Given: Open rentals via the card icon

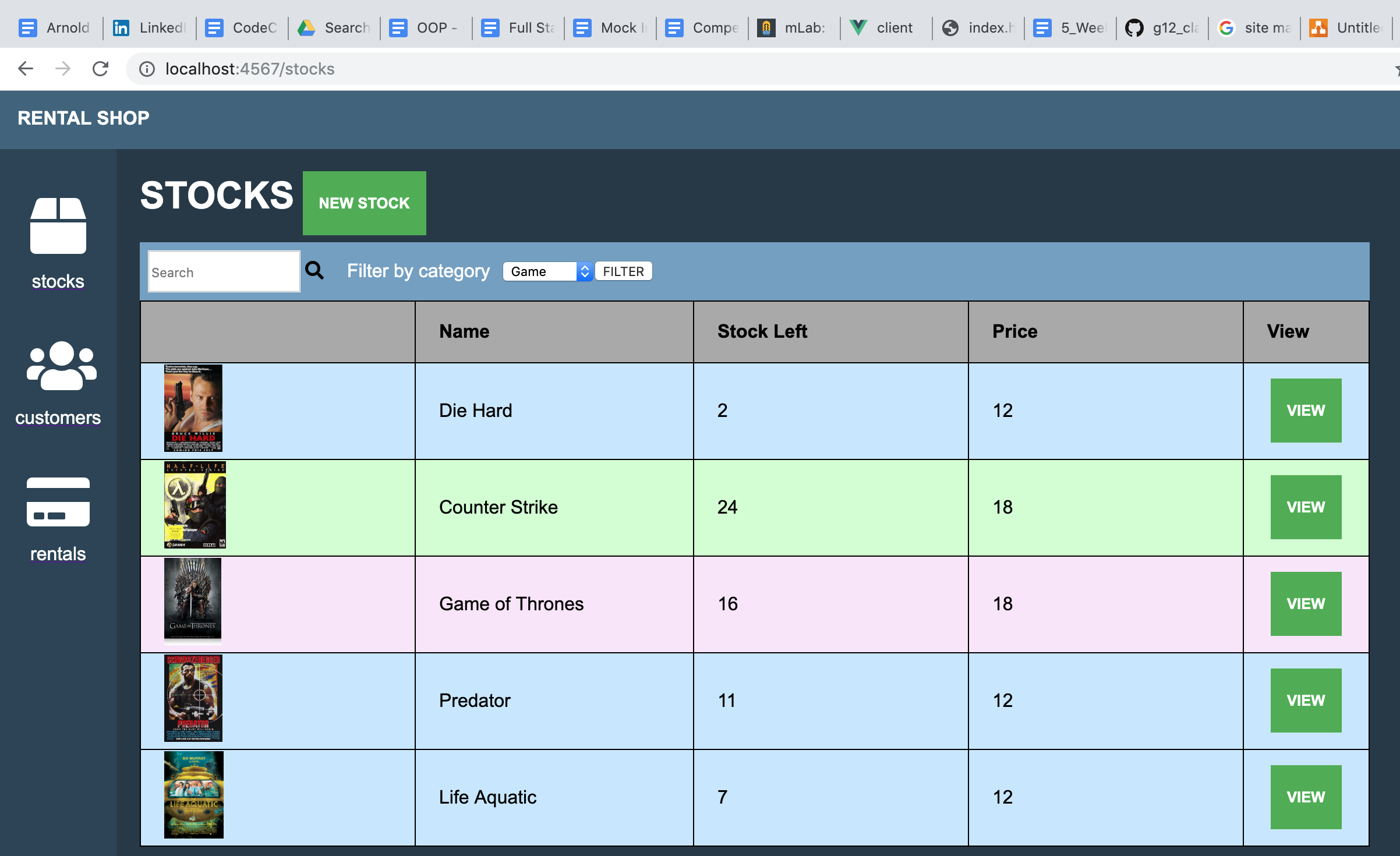Looking at the screenshot, I should pos(58,502).
